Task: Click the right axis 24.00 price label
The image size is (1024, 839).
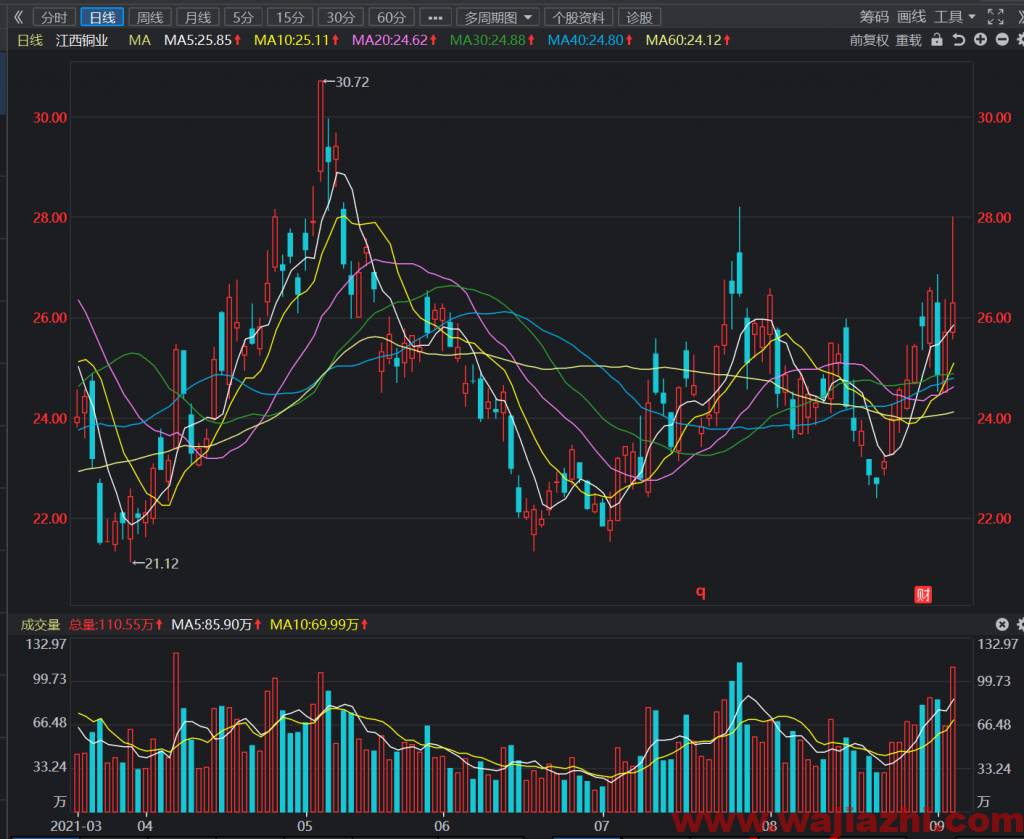Action: [x=994, y=419]
